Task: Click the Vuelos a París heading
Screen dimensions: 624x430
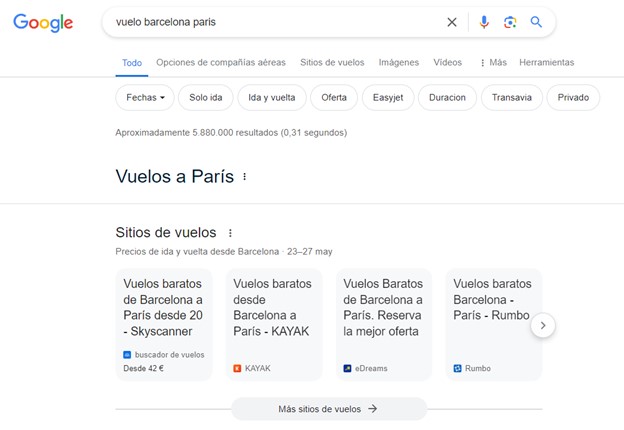Action: [x=175, y=176]
